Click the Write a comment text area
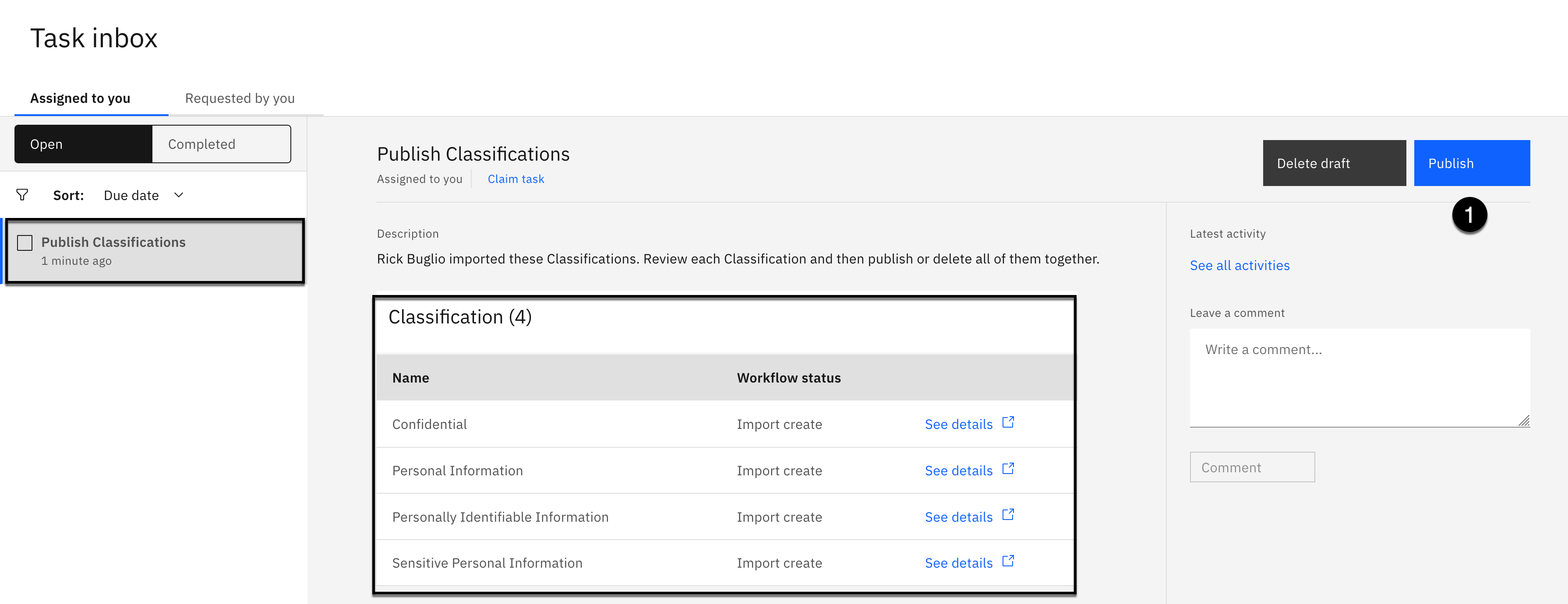Viewport: 1568px width, 604px height. coord(1359,377)
